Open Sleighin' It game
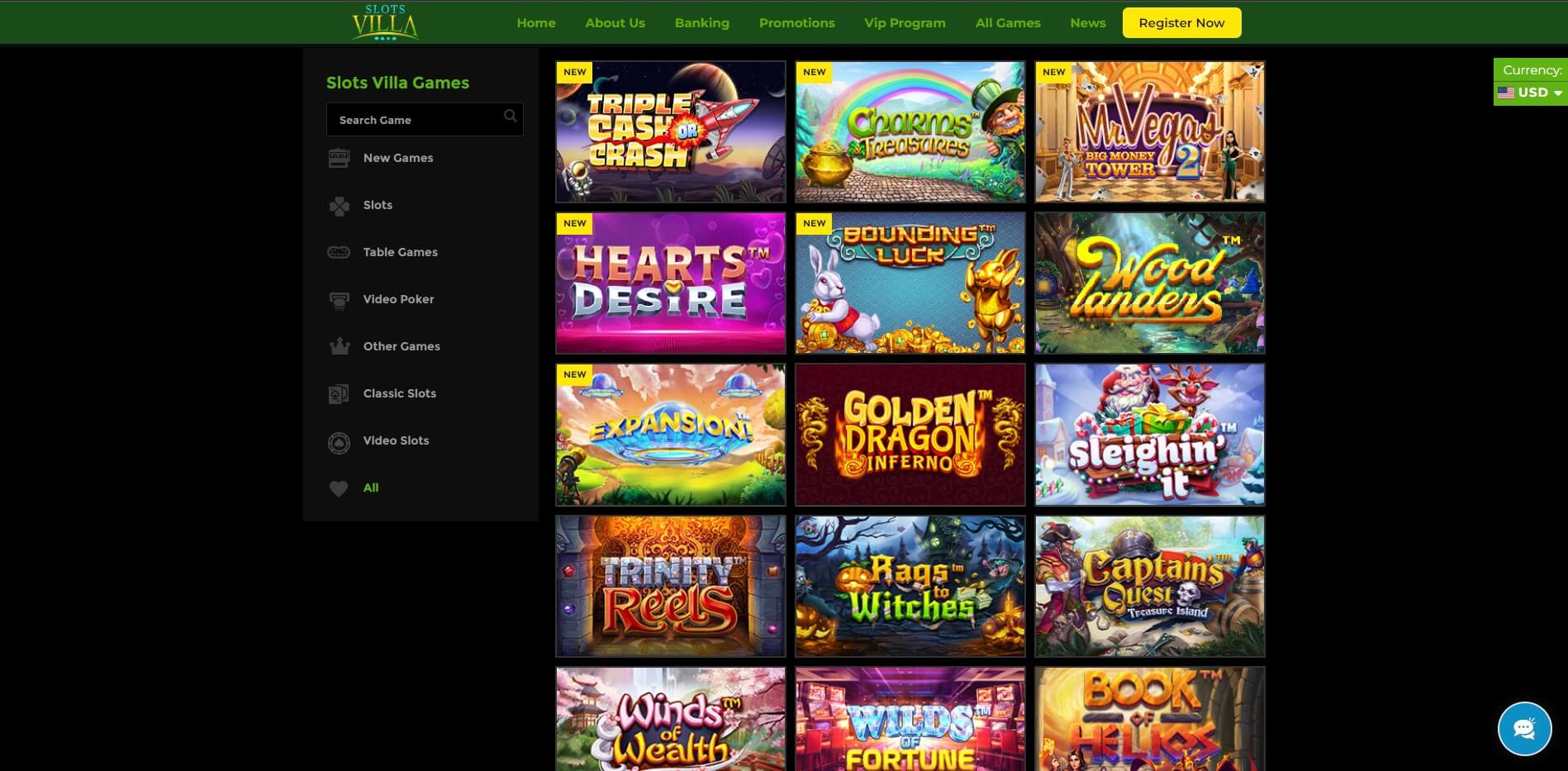Image resolution: width=1568 pixels, height=771 pixels. (1150, 435)
